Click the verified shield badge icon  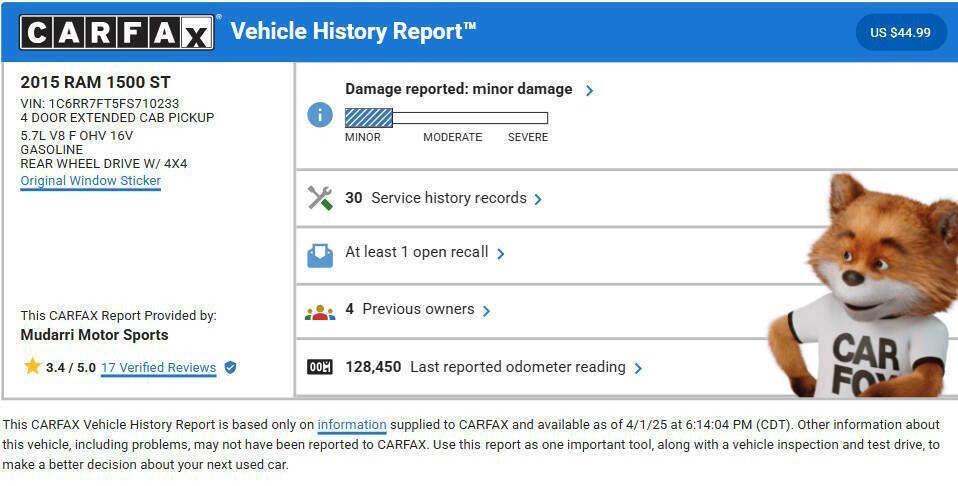(x=230, y=367)
